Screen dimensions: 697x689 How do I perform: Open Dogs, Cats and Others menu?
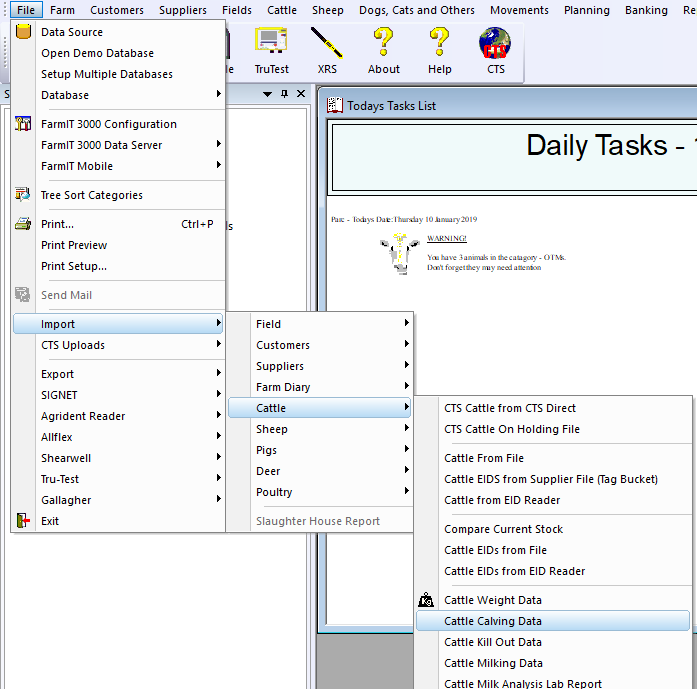click(x=417, y=10)
